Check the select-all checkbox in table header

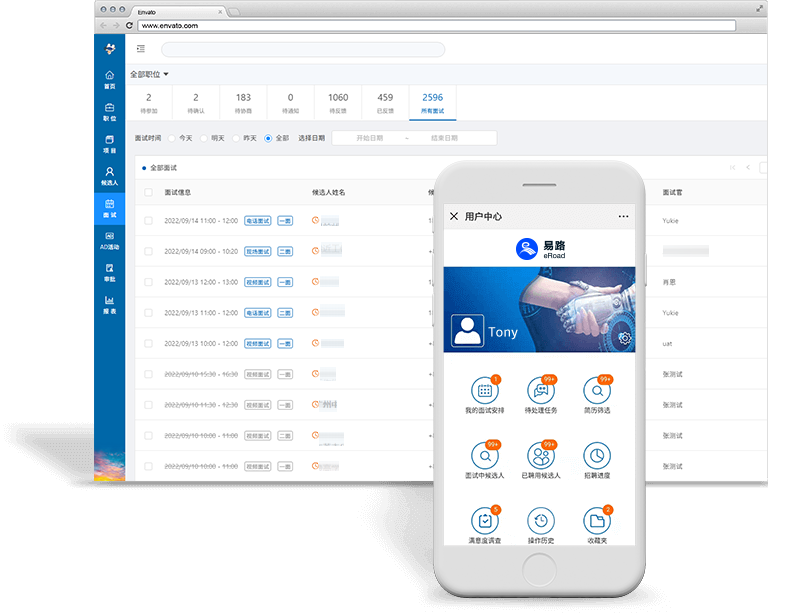point(148,192)
